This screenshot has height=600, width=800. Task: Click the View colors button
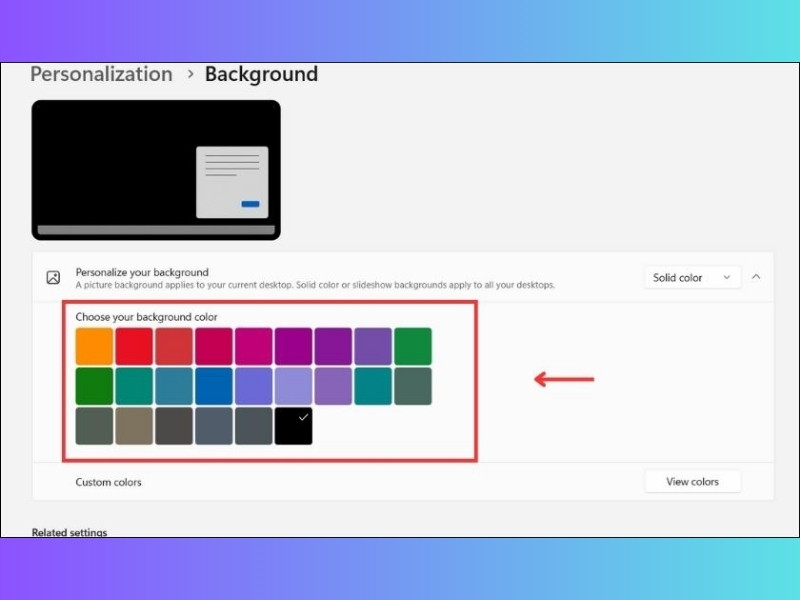(x=692, y=482)
